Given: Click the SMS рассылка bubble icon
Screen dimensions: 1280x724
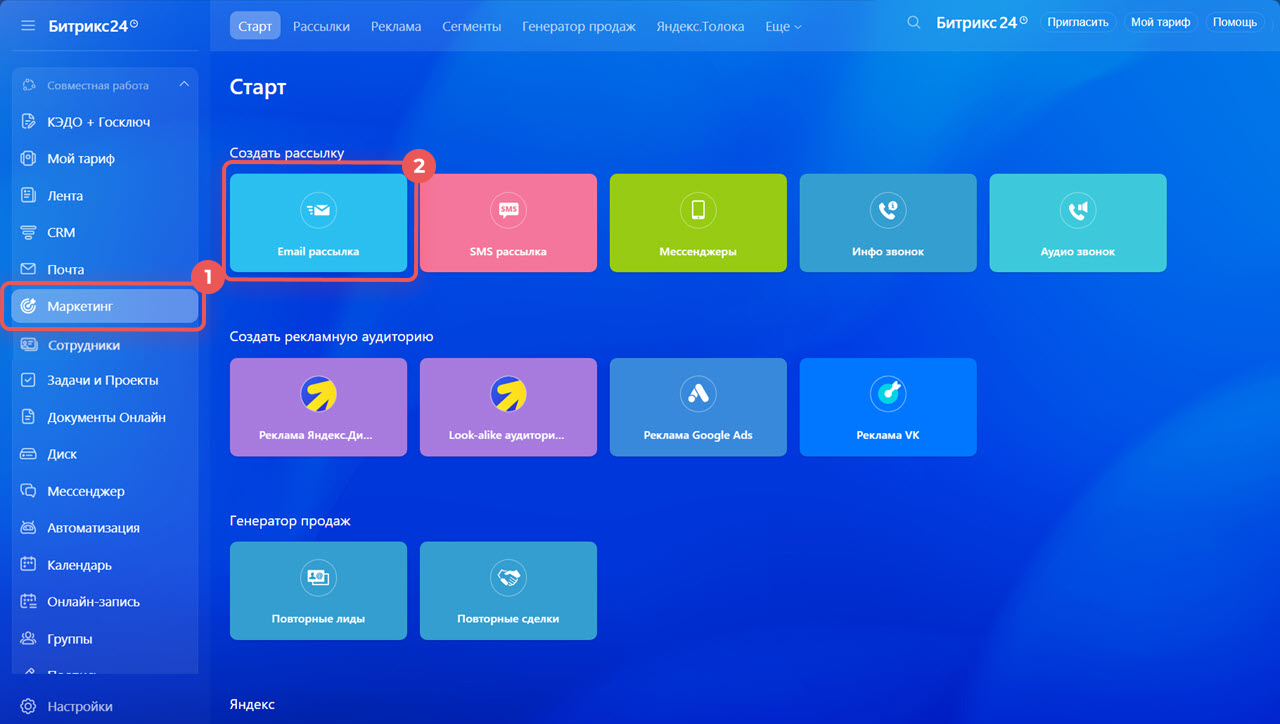Looking at the screenshot, I should 508,210.
